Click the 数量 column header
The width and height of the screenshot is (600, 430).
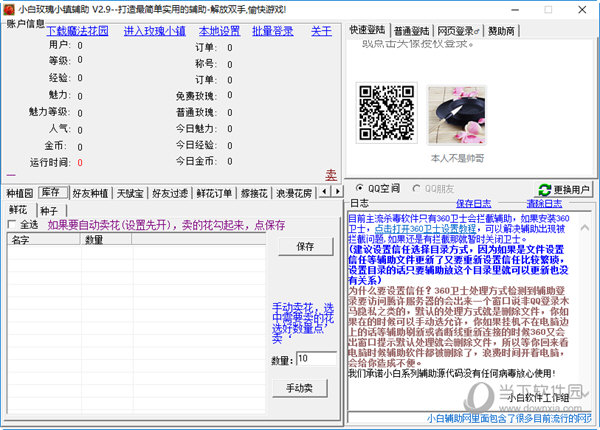click(106, 239)
